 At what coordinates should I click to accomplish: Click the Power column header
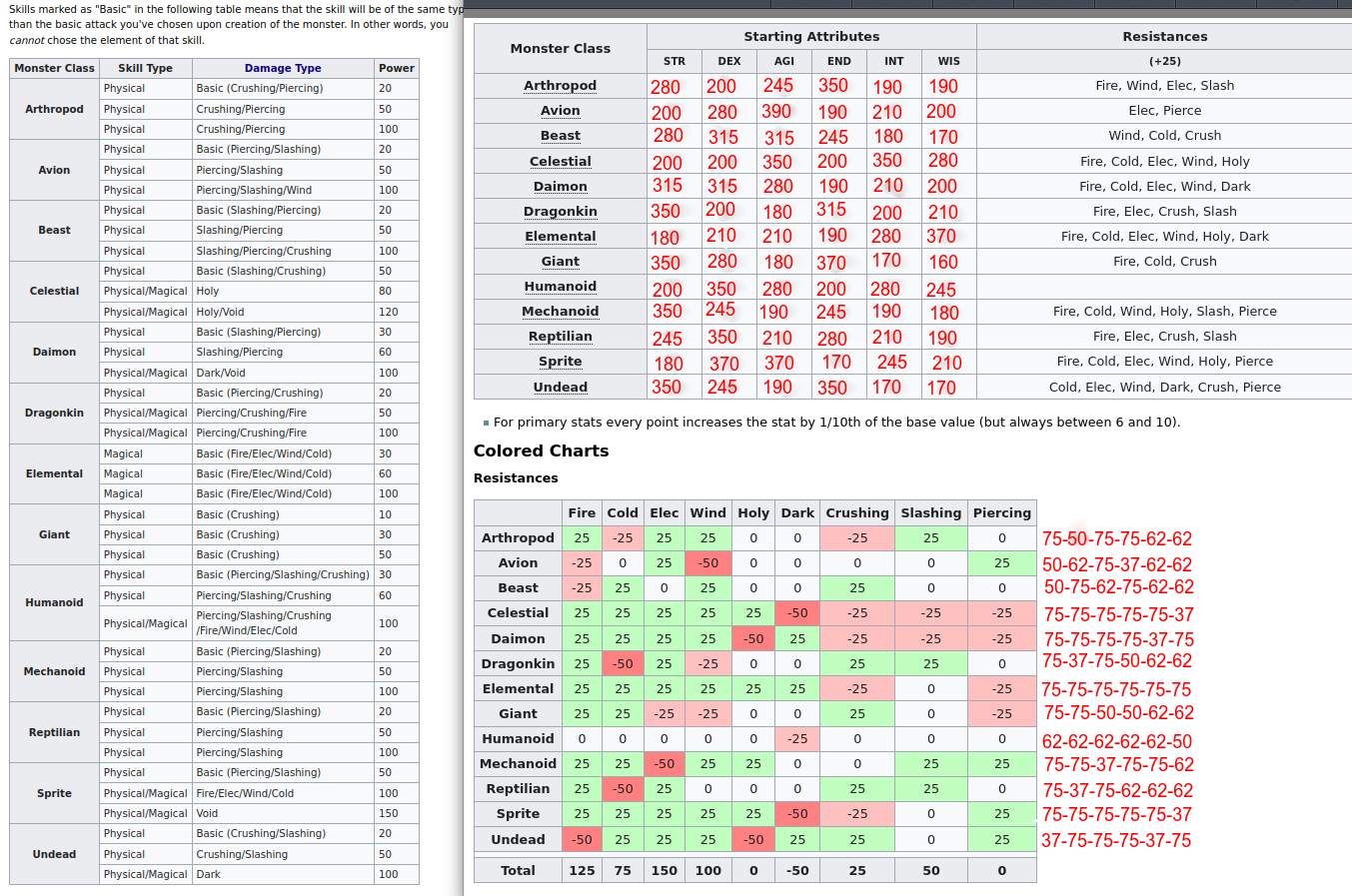point(397,68)
